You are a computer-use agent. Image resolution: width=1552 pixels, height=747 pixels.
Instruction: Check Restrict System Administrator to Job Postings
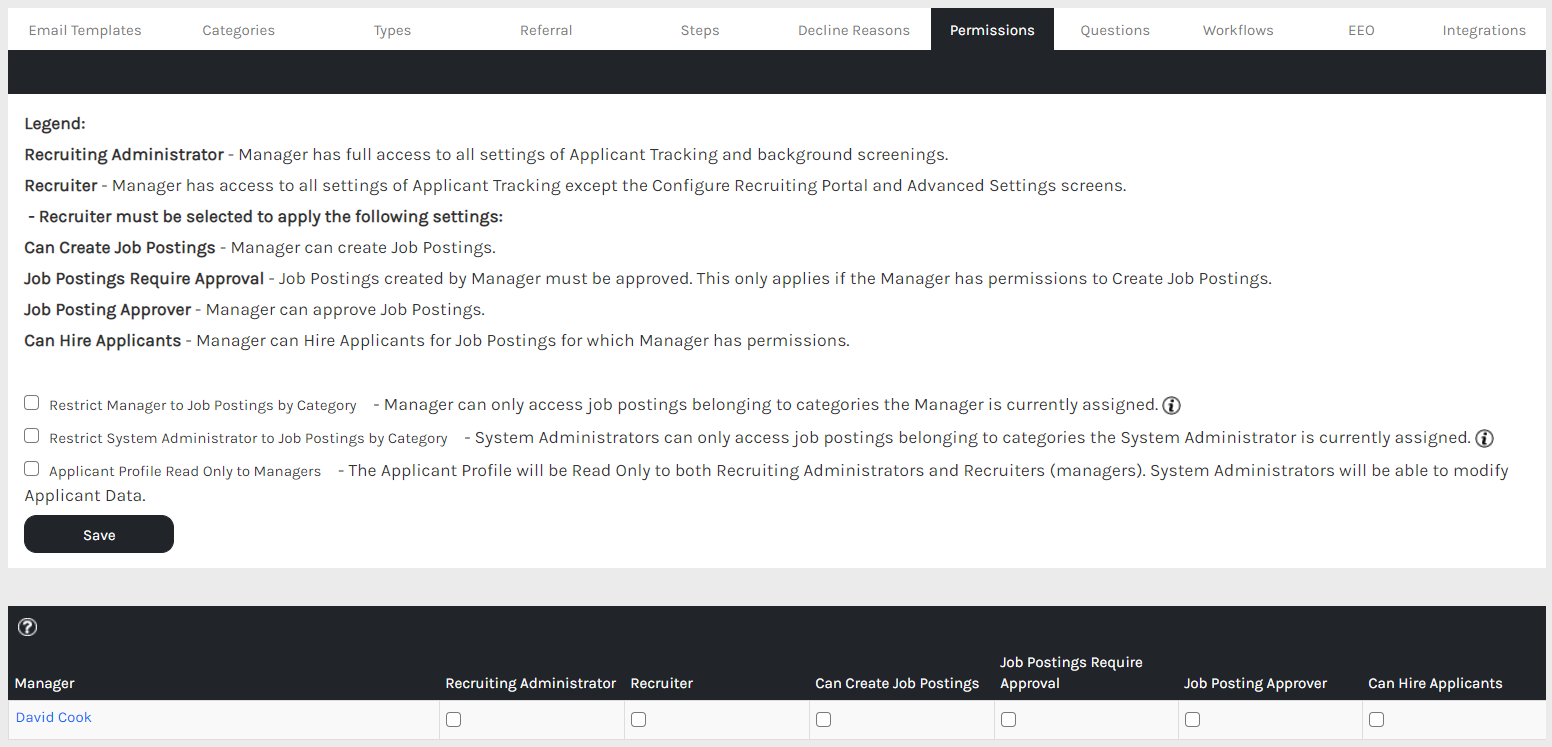[x=32, y=436]
